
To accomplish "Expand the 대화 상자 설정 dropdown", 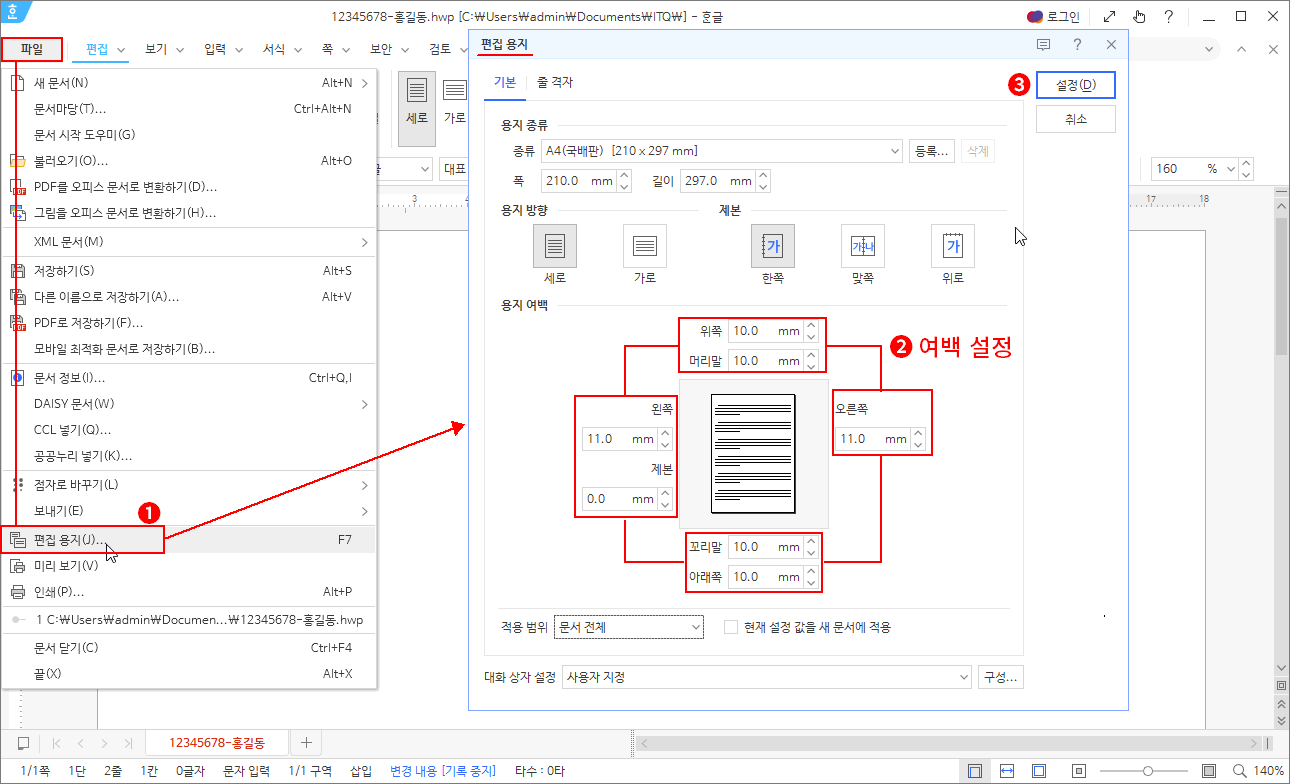I will point(766,677).
